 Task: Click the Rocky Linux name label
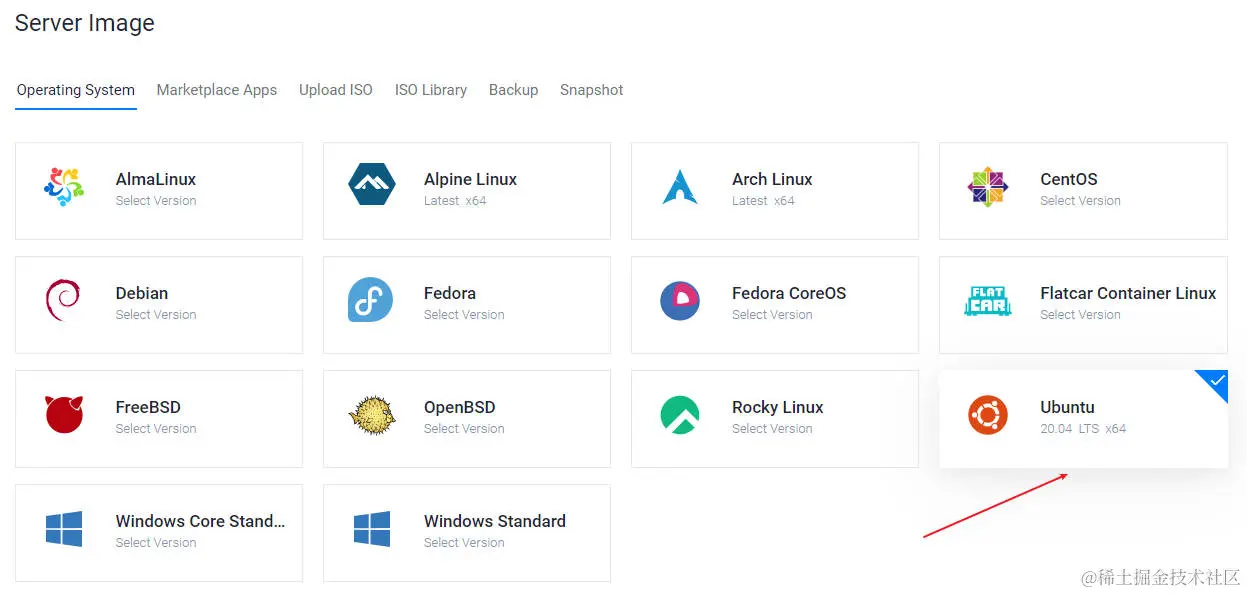(778, 408)
